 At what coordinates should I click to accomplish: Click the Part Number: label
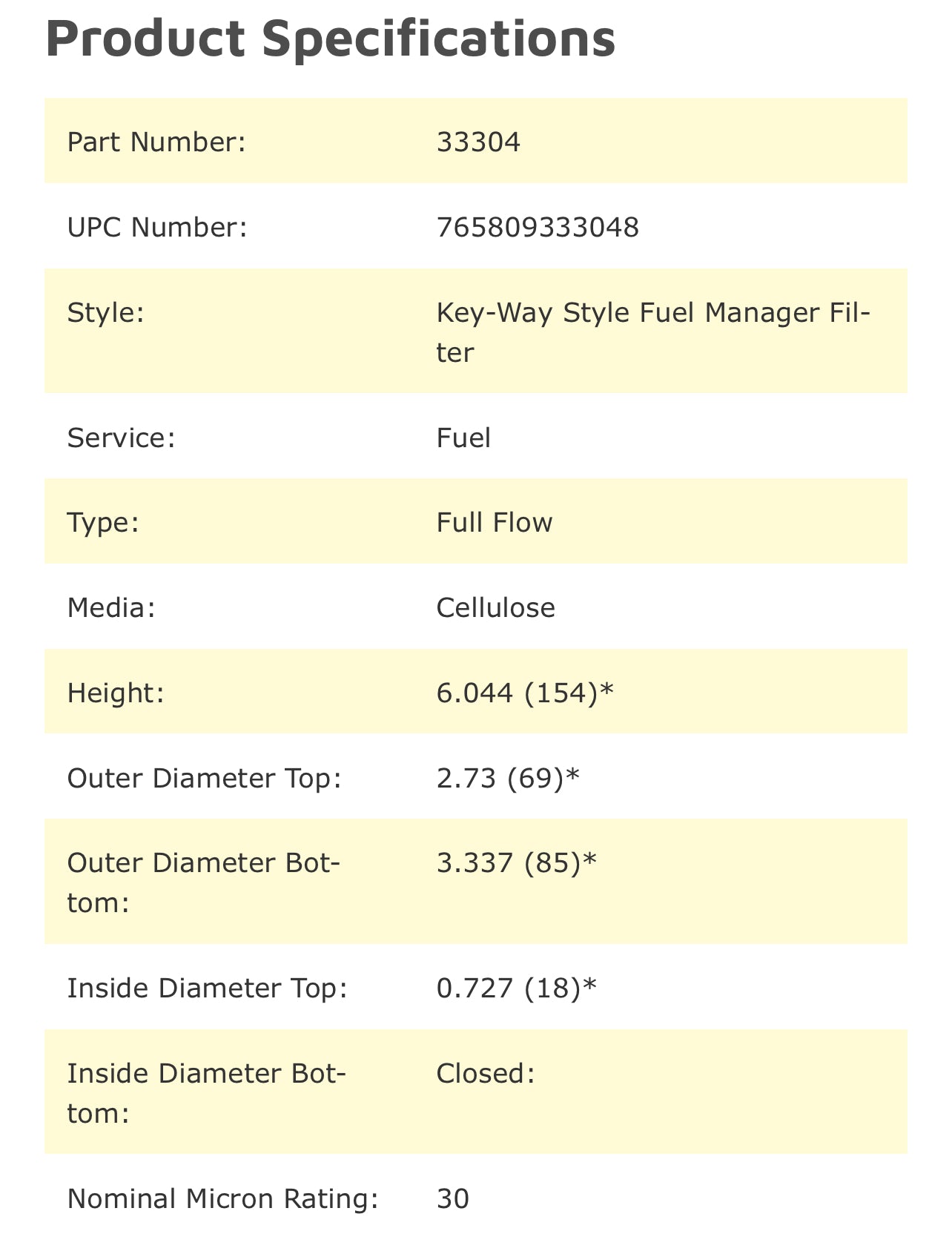click(156, 142)
